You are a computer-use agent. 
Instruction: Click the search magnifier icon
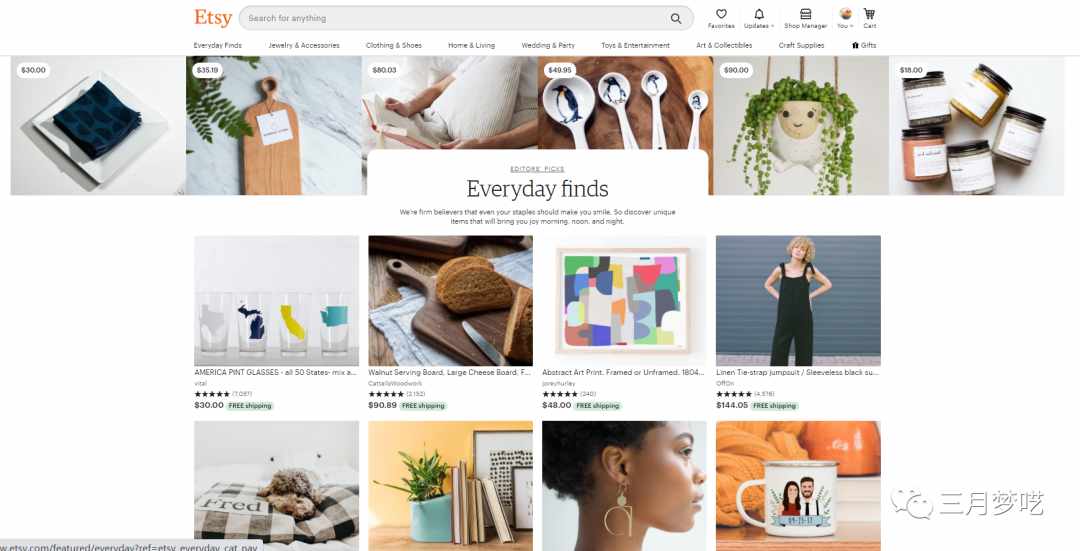[x=676, y=19]
